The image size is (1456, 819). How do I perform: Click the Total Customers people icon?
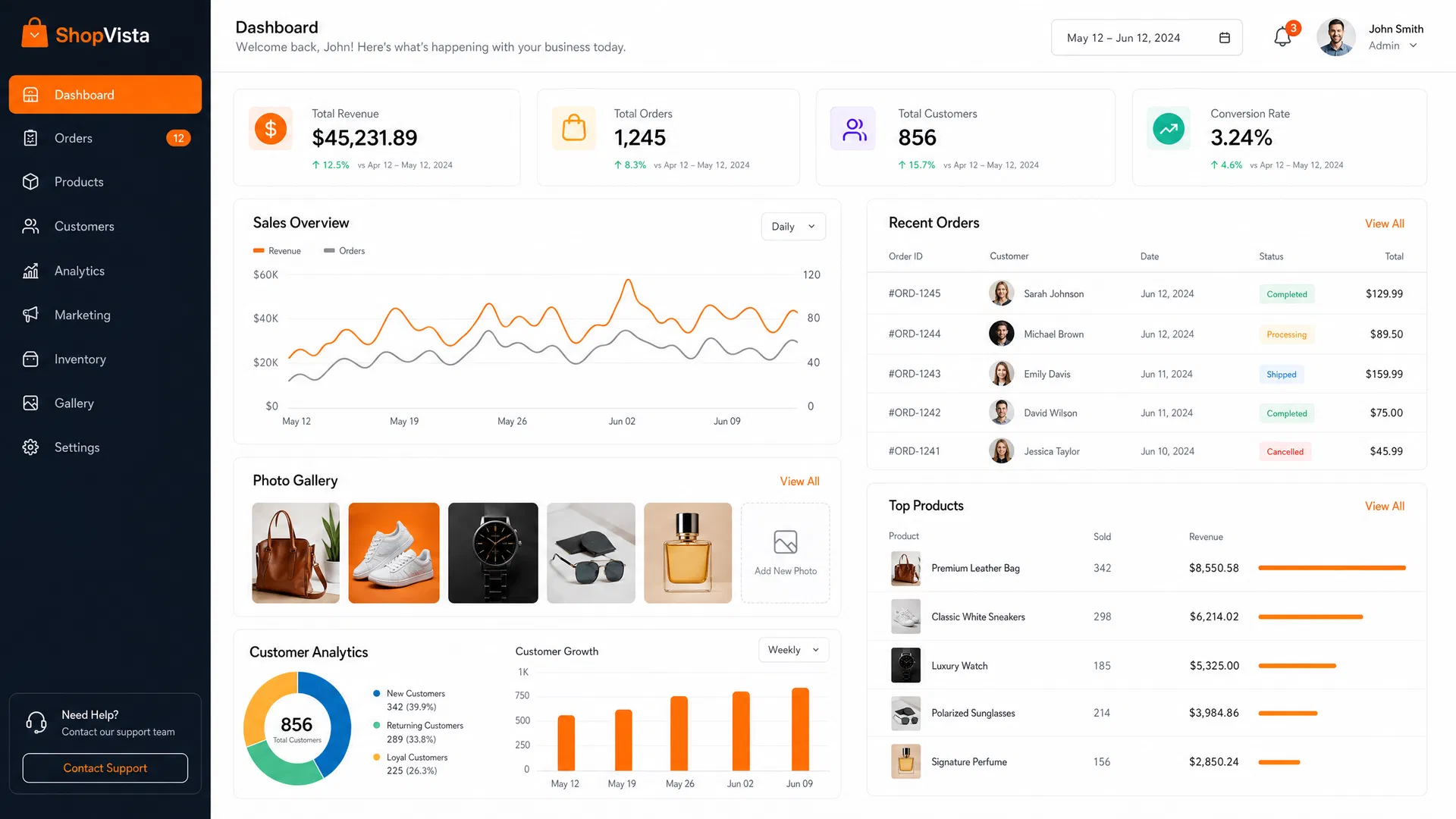pos(853,129)
